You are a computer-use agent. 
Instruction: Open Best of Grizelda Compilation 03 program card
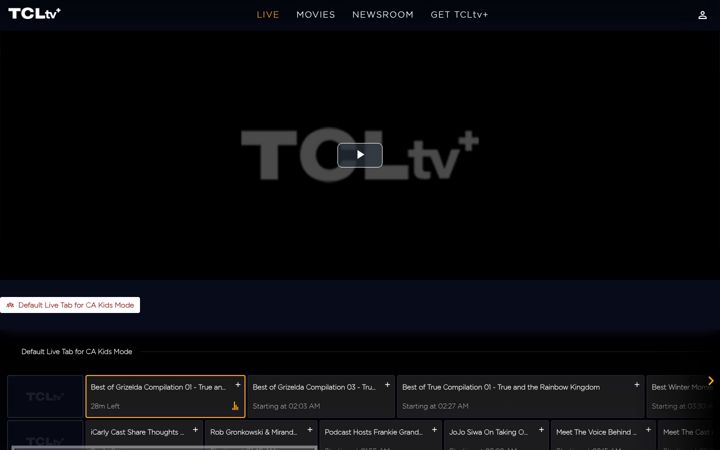(x=321, y=396)
